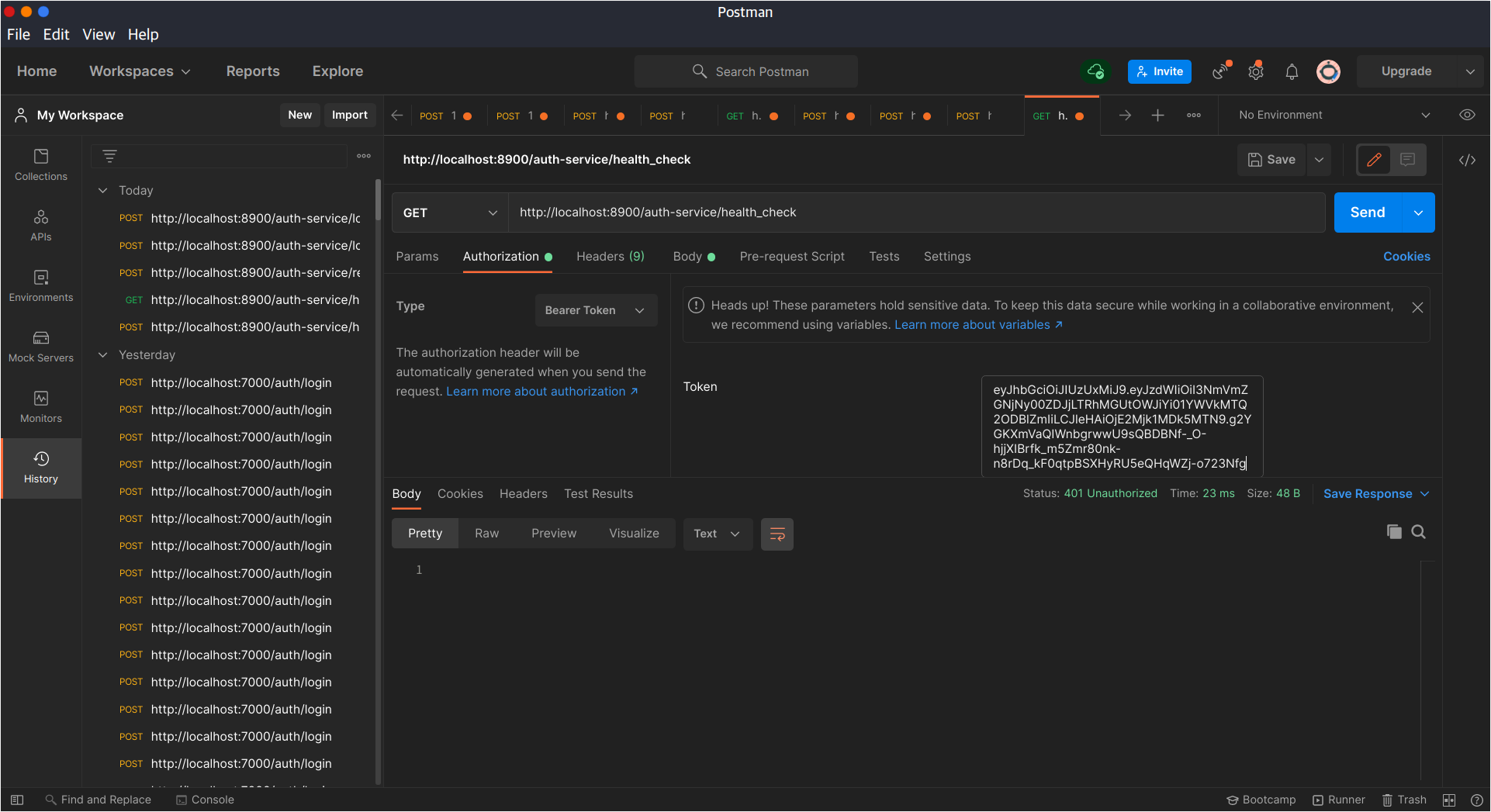The image size is (1491, 812).
Task: Open the Send options dropdown arrow
Action: click(1418, 213)
